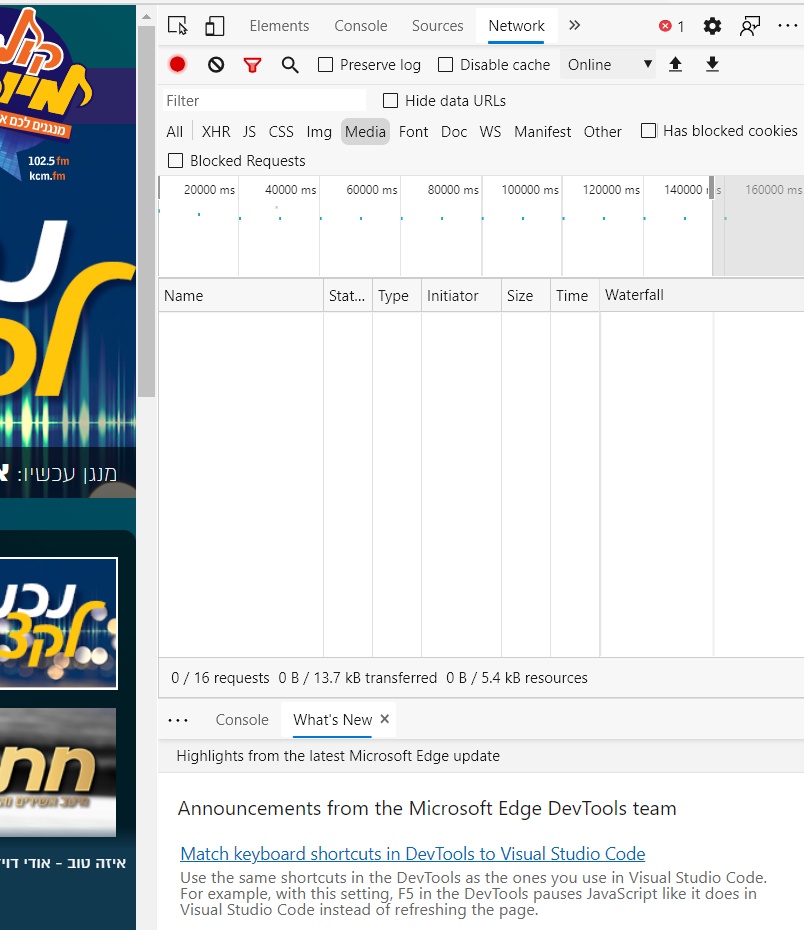Toggle device emulation icon
Screen dimensions: 804x930
(214, 26)
